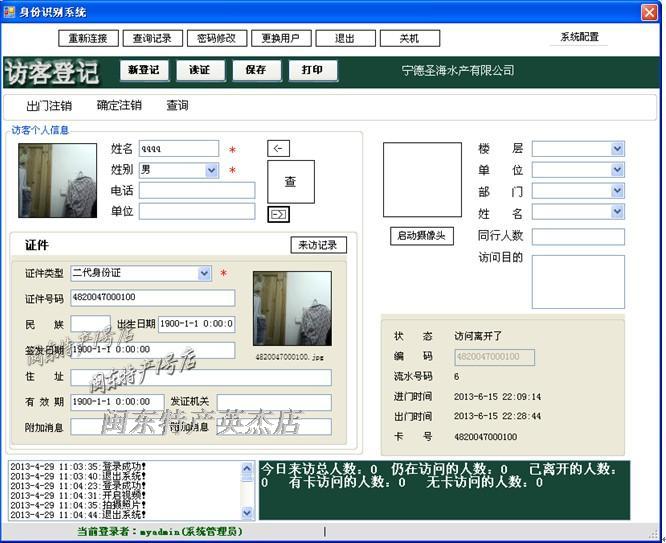
Task: Click the 住址 input field
Action: click(201, 377)
